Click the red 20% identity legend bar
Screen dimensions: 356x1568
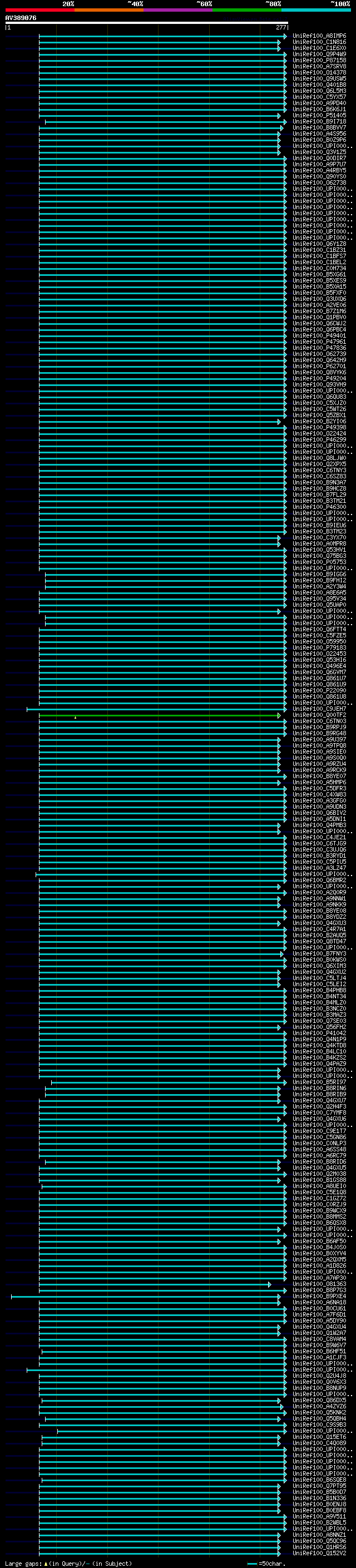point(39,11)
